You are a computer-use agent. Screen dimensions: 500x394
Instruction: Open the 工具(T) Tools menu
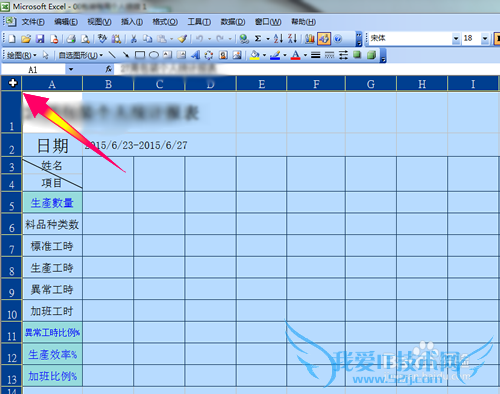tap(199, 22)
